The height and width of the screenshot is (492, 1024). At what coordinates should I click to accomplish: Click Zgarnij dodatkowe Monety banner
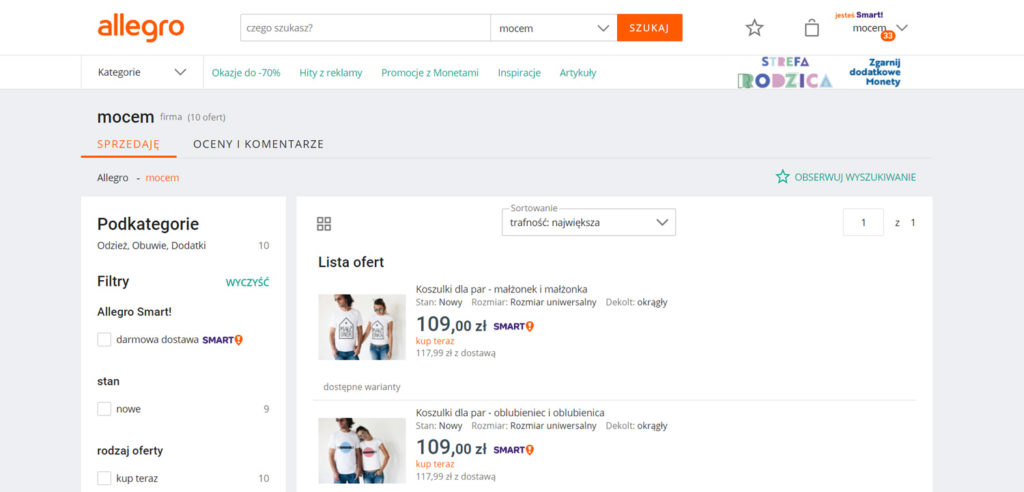875,73
